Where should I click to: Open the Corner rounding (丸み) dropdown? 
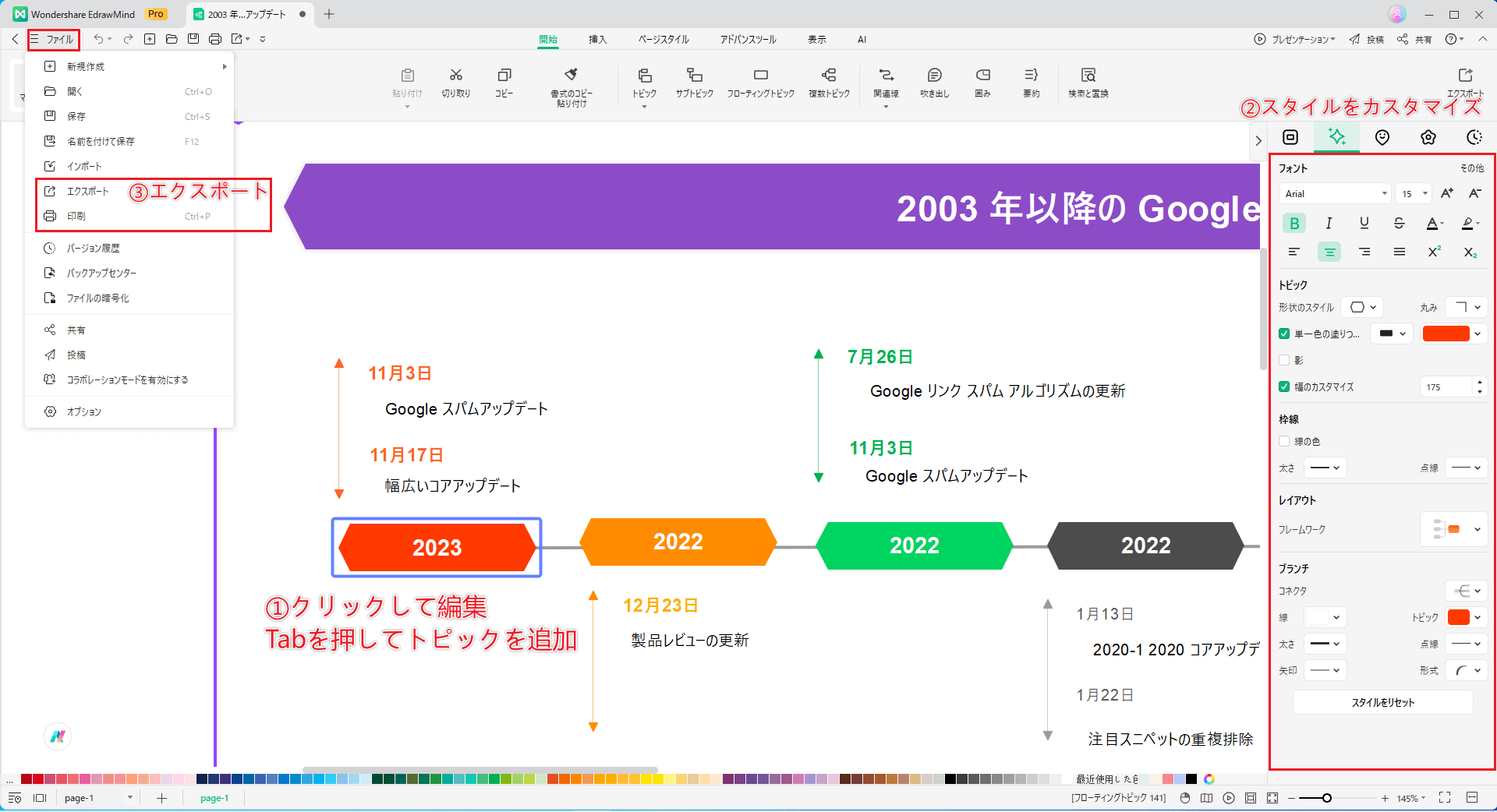click(x=1466, y=307)
